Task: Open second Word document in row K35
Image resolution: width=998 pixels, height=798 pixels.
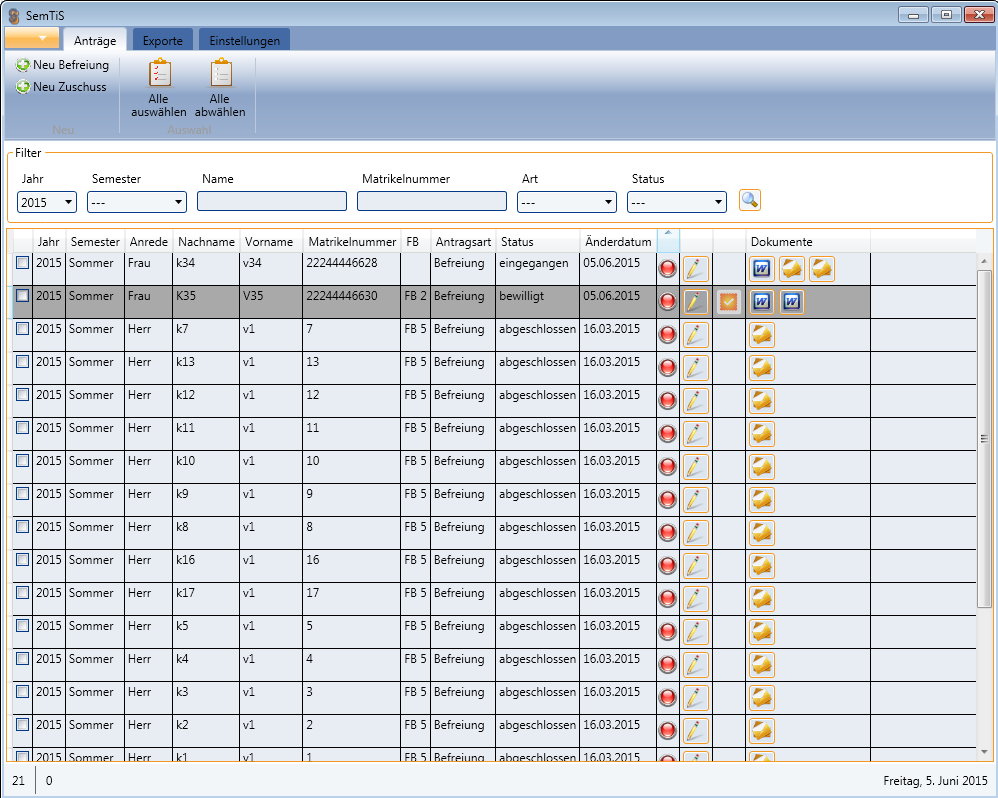Action: [792, 302]
